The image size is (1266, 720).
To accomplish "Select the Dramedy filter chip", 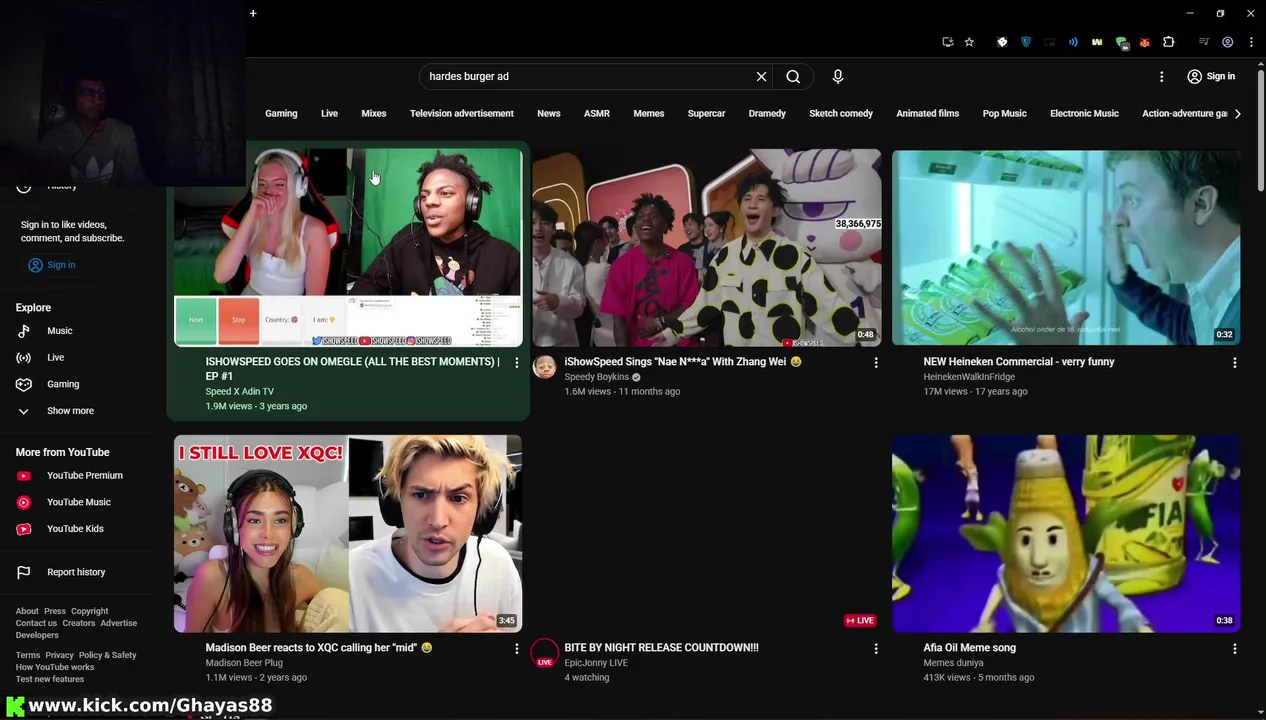I will [767, 114].
